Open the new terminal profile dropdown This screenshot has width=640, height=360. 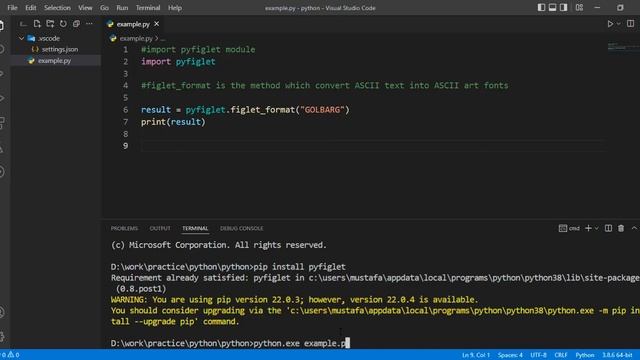click(597, 228)
